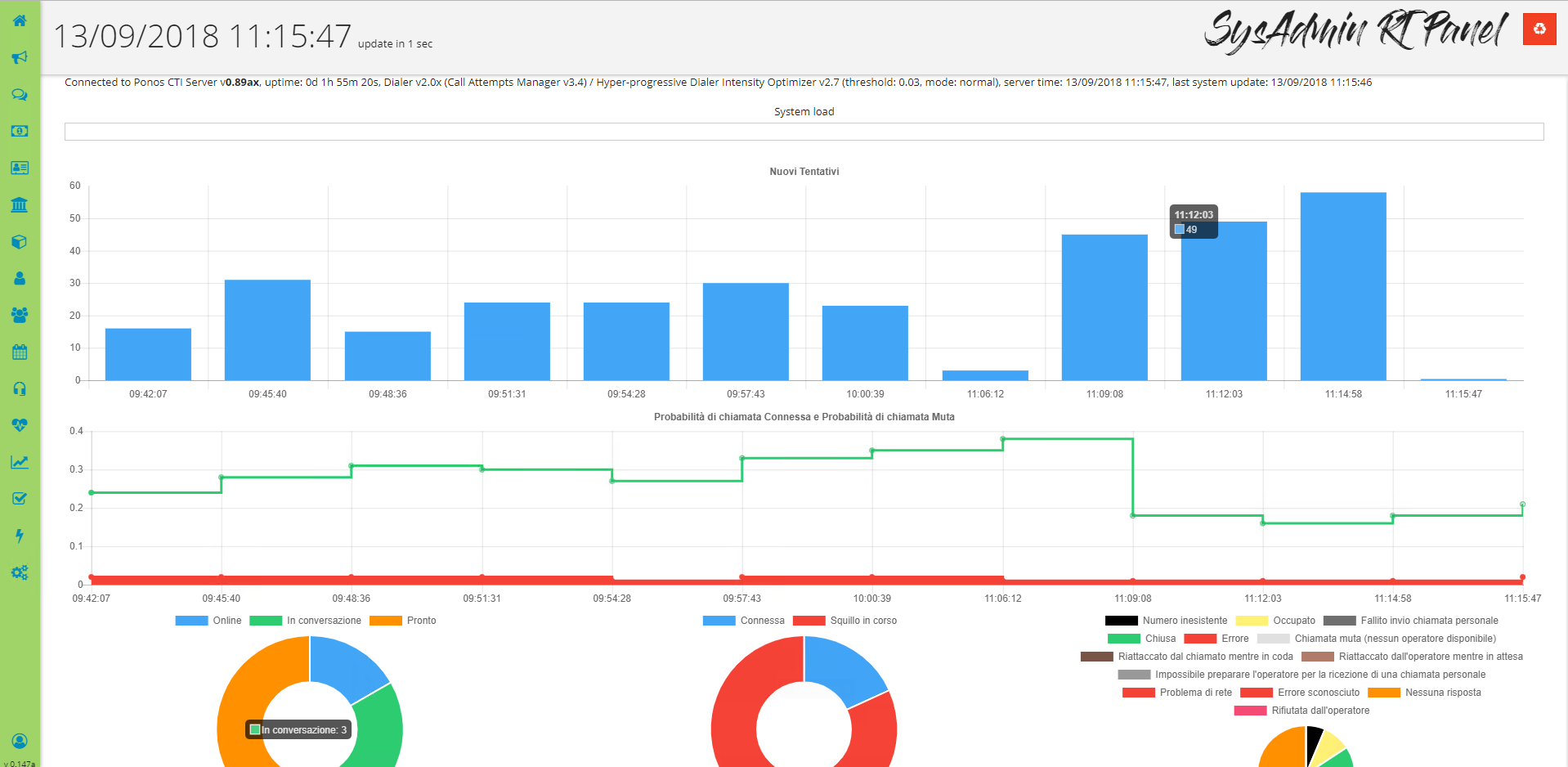Open the bank building icon

tap(20, 204)
